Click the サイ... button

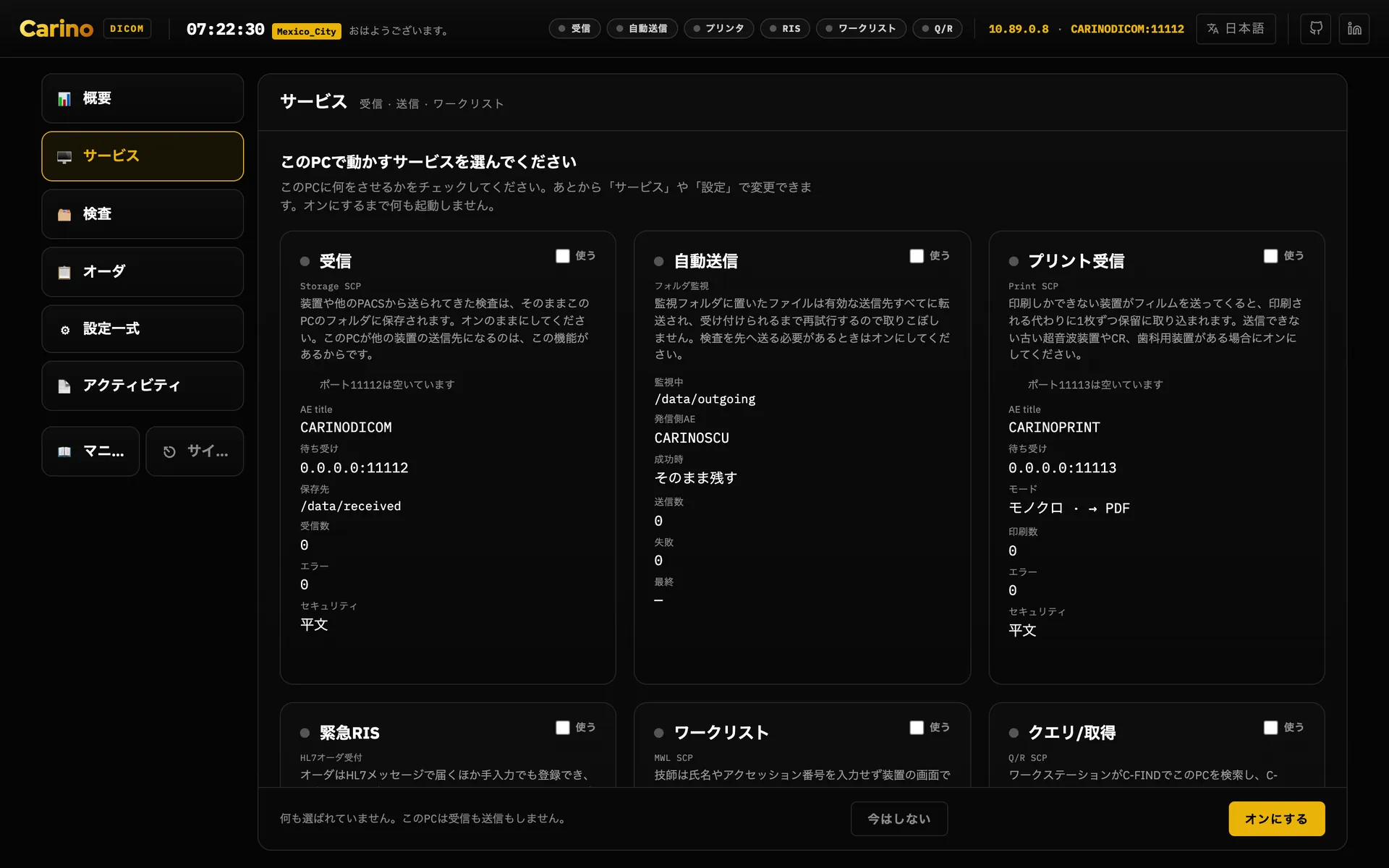coord(195,451)
